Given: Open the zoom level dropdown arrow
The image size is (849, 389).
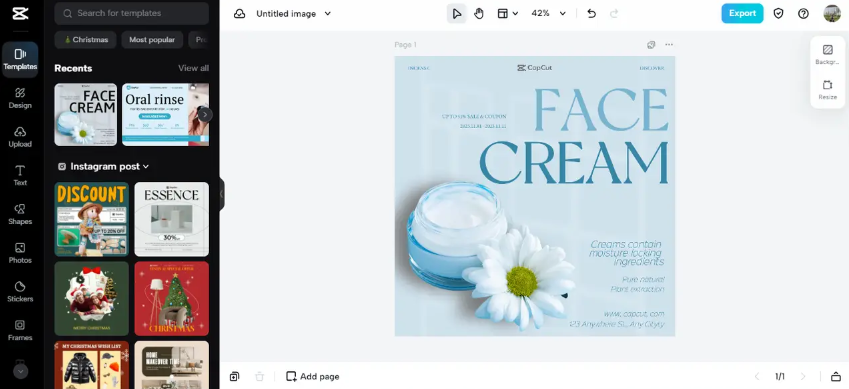Looking at the screenshot, I should [563, 14].
